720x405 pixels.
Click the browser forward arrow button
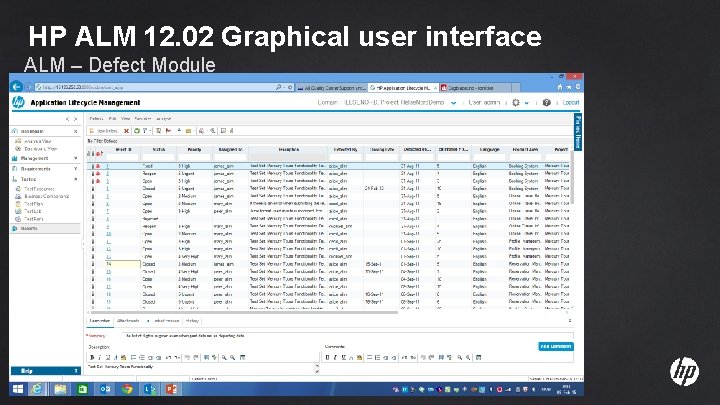[28, 87]
